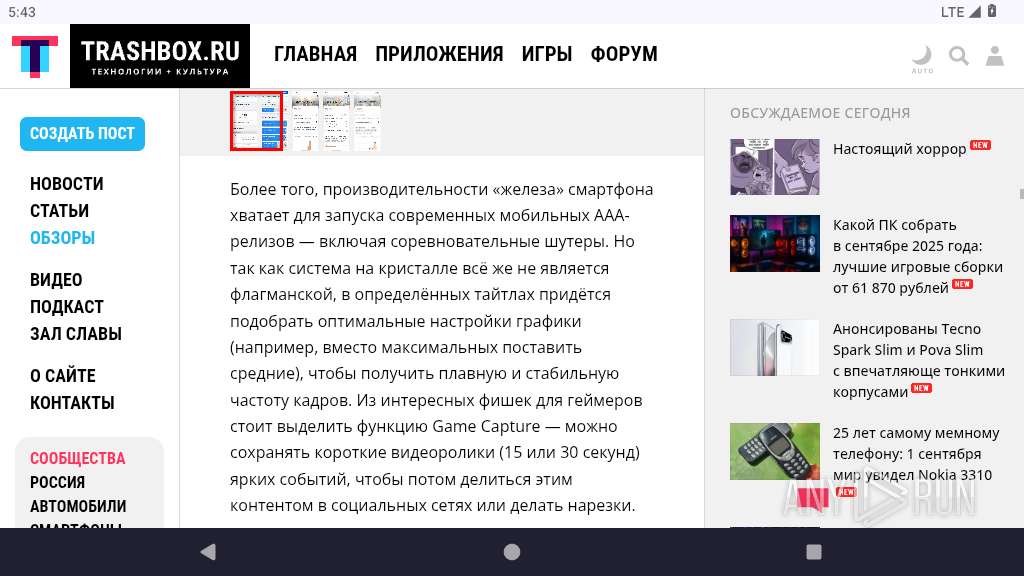
Task: Open the РОССИЯ community
Action: [x=57, y=483]
